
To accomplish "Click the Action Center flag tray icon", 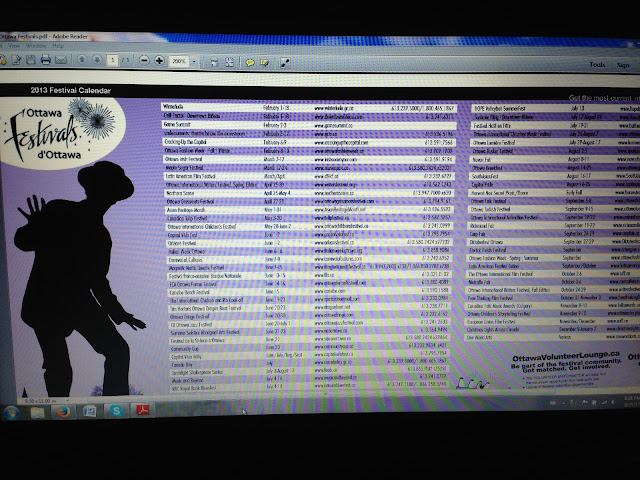I will coord(584,403).
